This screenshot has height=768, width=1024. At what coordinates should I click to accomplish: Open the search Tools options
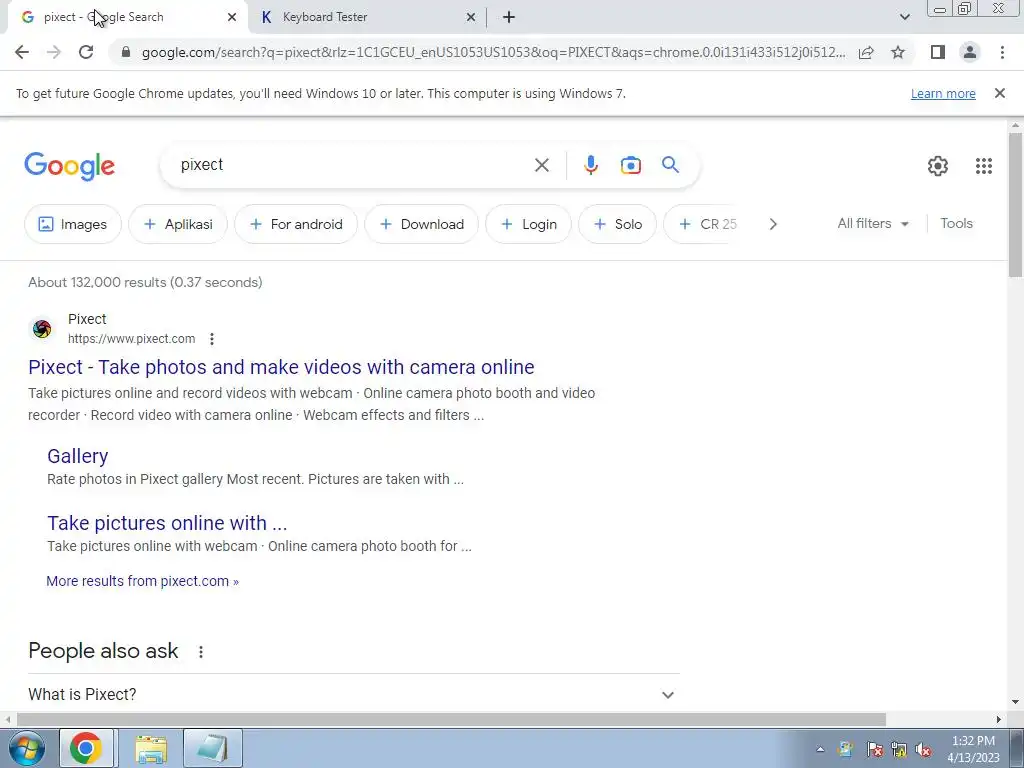(x=956, y=223)
